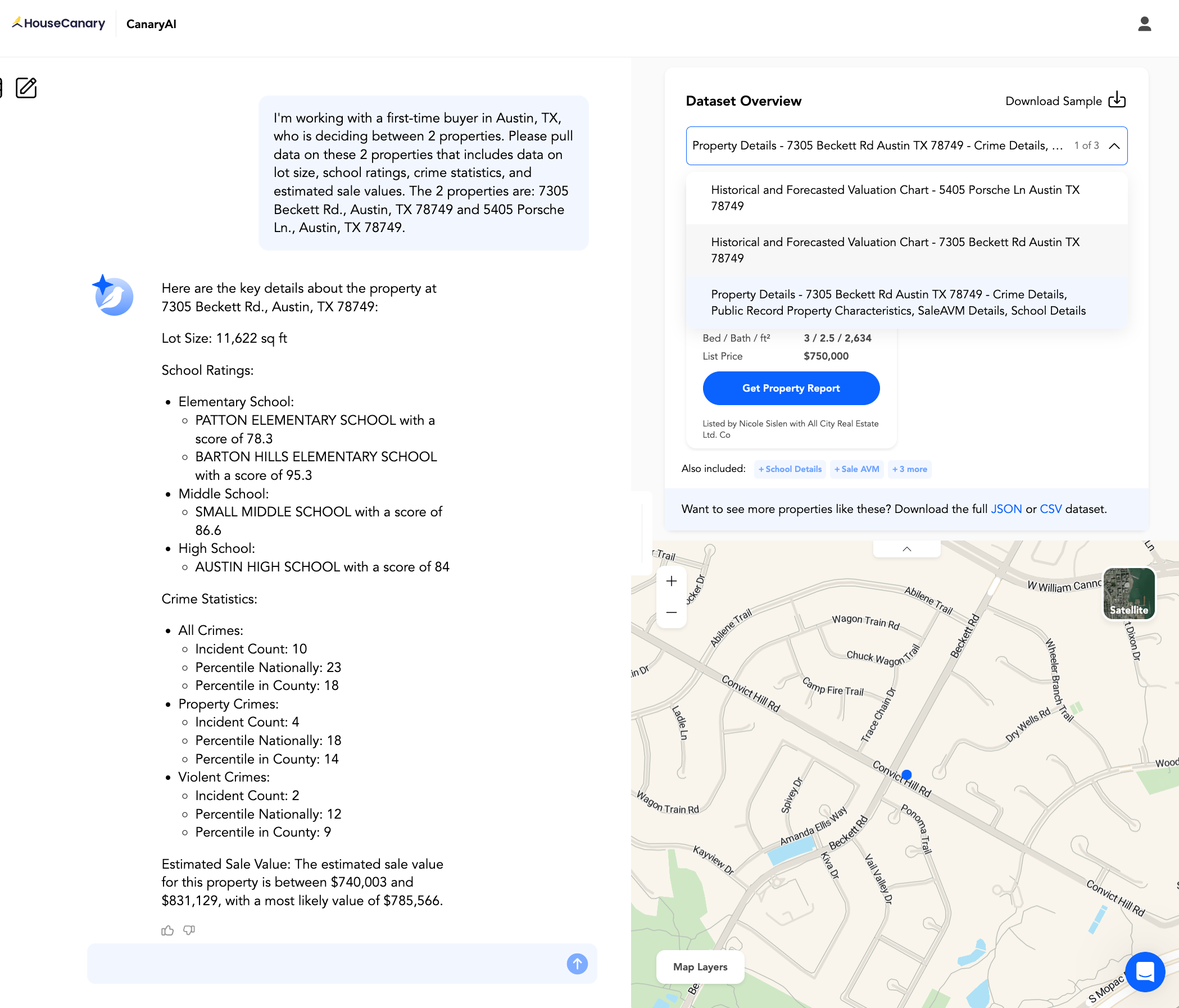Open the chat support bubble

point(1145,972)
